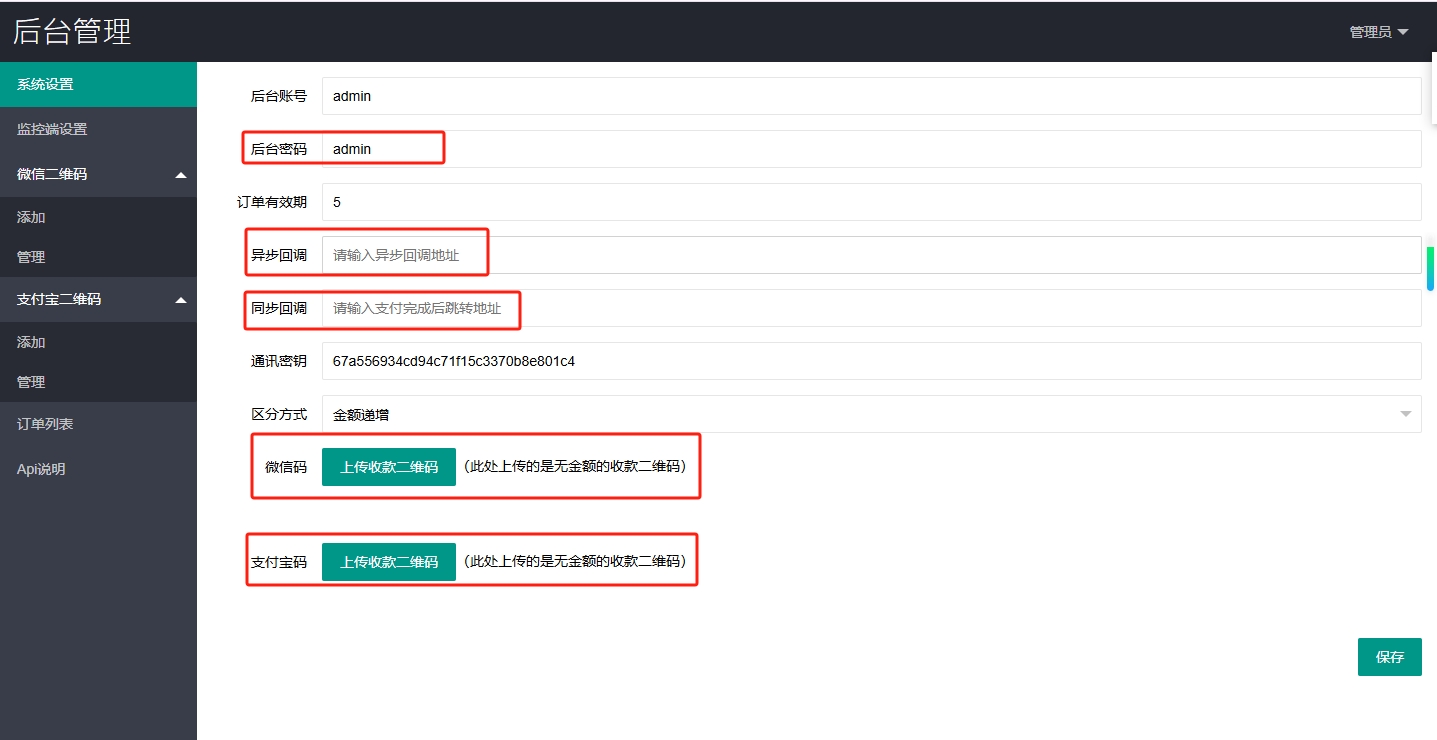The height and width of the screenshot is (740, 1437).
Task: Click 上传收款二维码 button for 支付宝码
Action: point(388,562)
